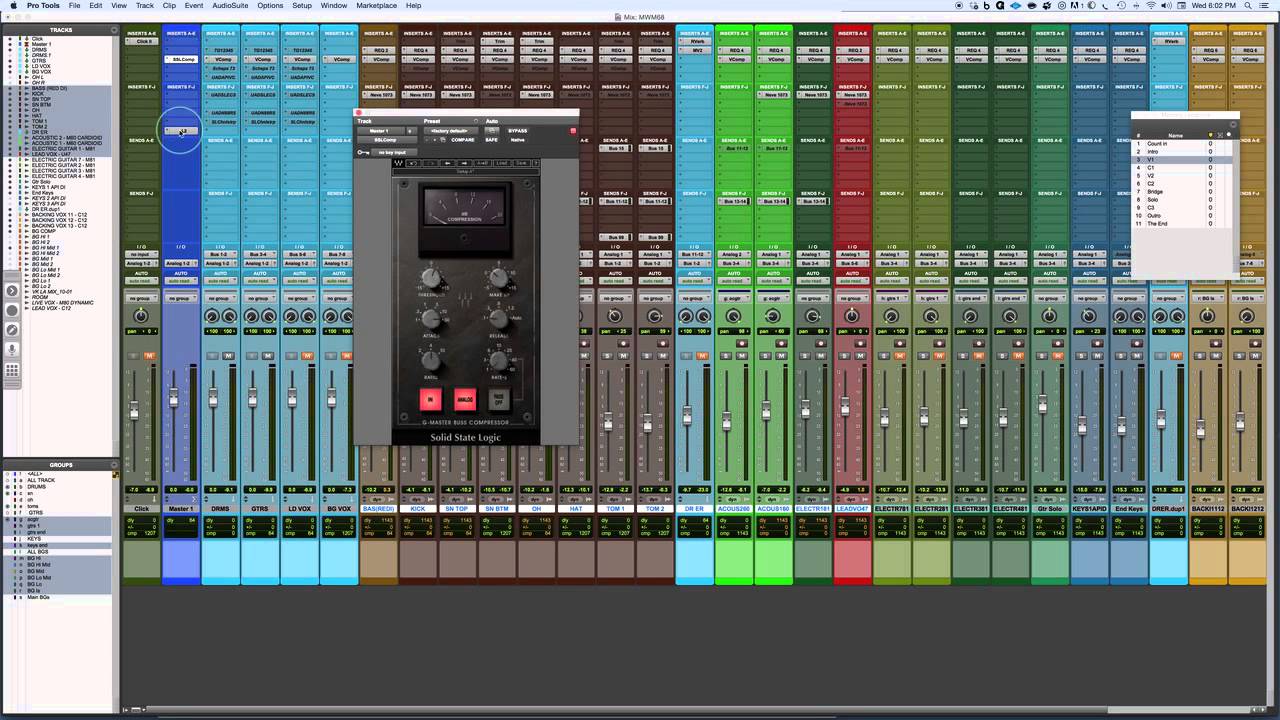Open the AudioSuite menu
Image resolution: width=1280 pixels, height=720 pixels.
[230, 6]
